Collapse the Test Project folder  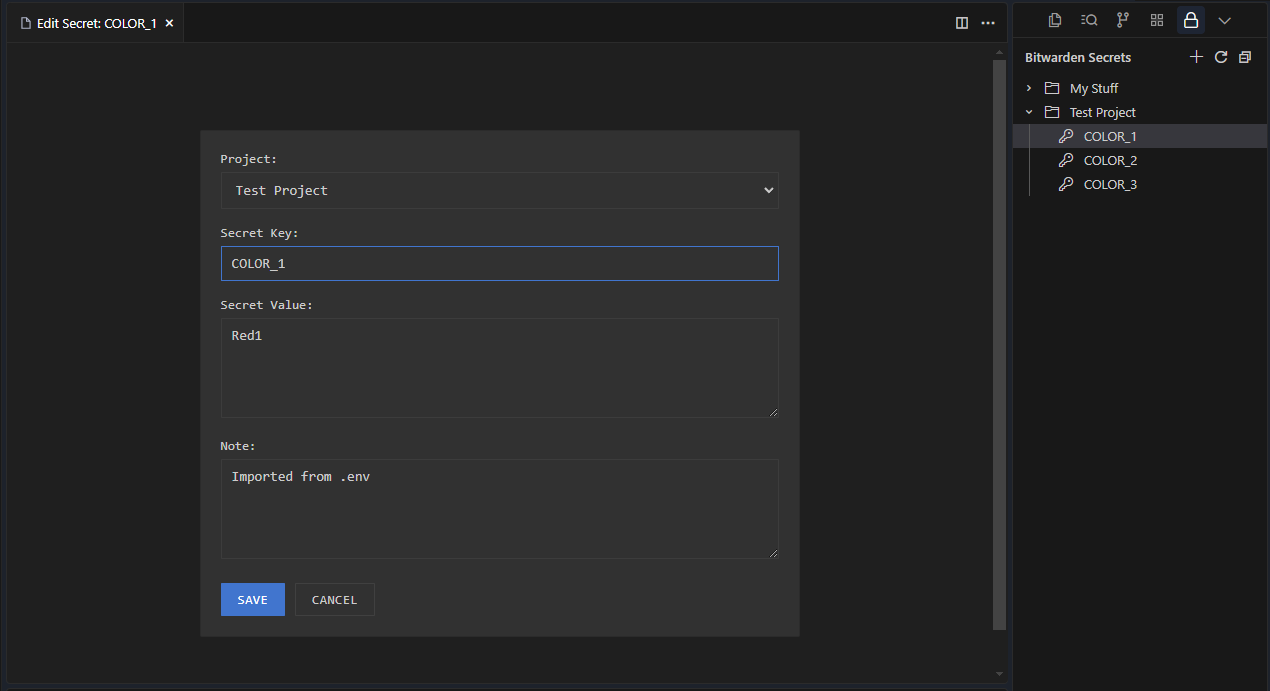tap(1029, 112)
